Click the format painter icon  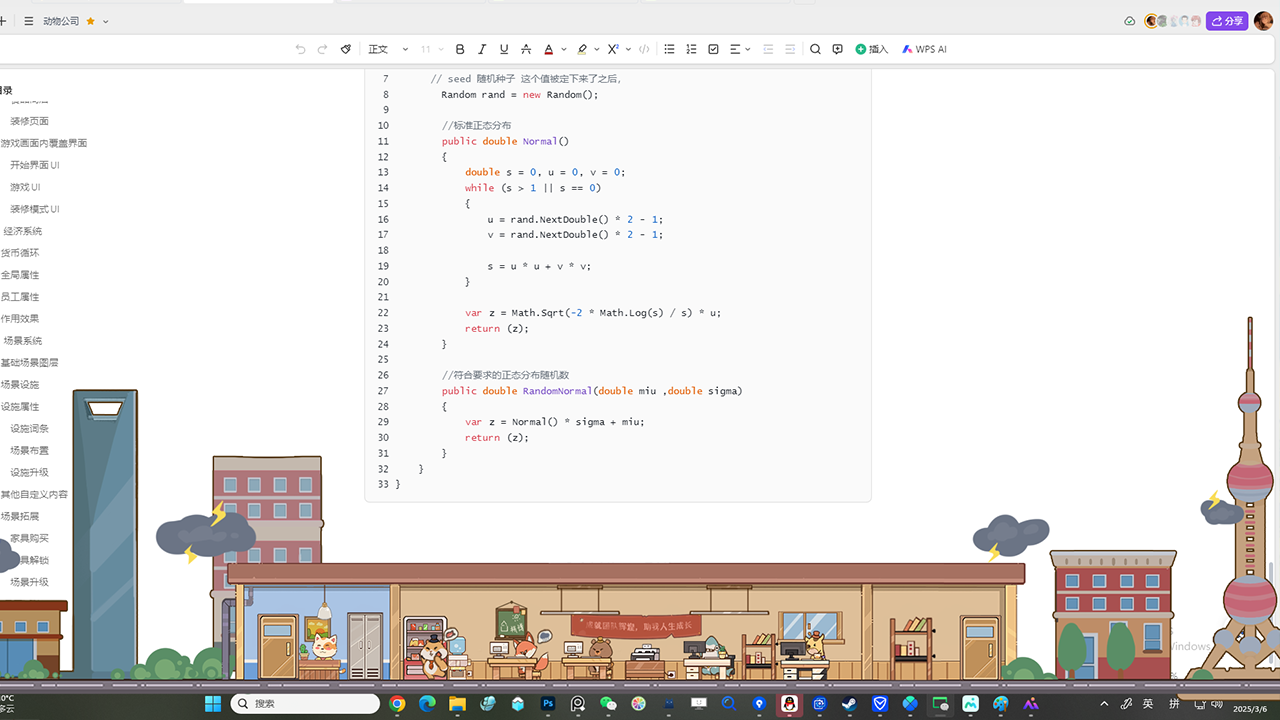[346, 49]
